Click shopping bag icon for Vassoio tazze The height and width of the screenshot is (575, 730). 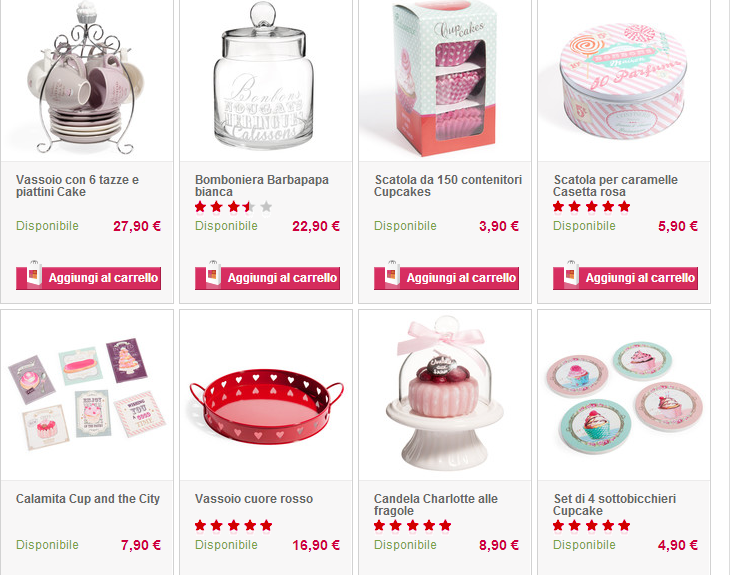(x=34, y=273)
